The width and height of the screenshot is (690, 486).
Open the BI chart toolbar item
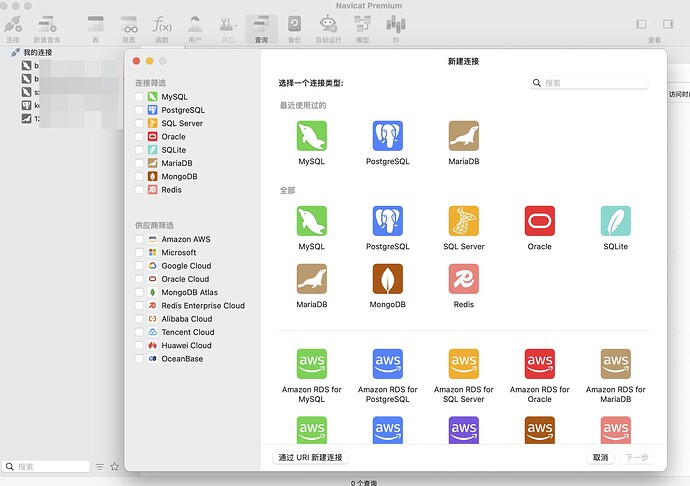point(396,29)
